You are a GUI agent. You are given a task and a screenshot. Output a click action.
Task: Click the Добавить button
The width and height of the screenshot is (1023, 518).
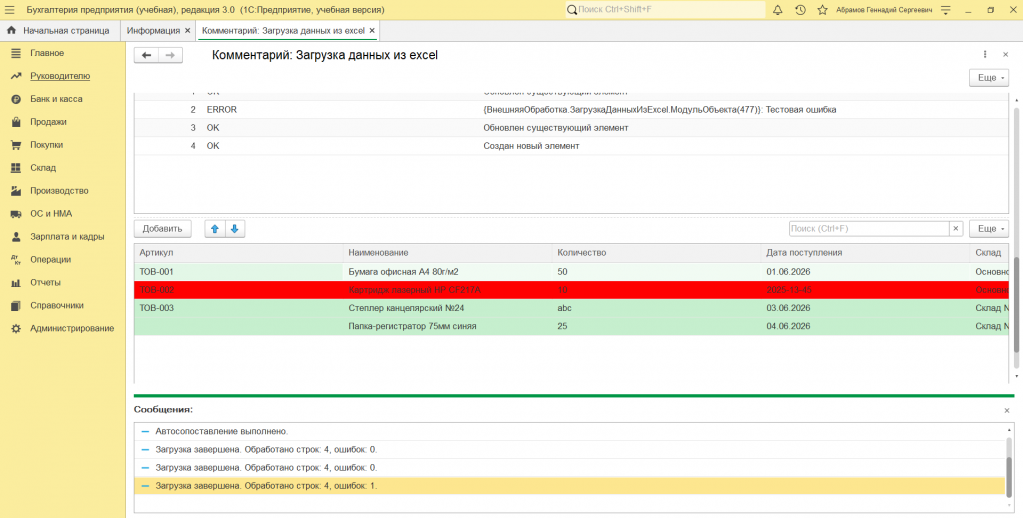tap(162, 229)
